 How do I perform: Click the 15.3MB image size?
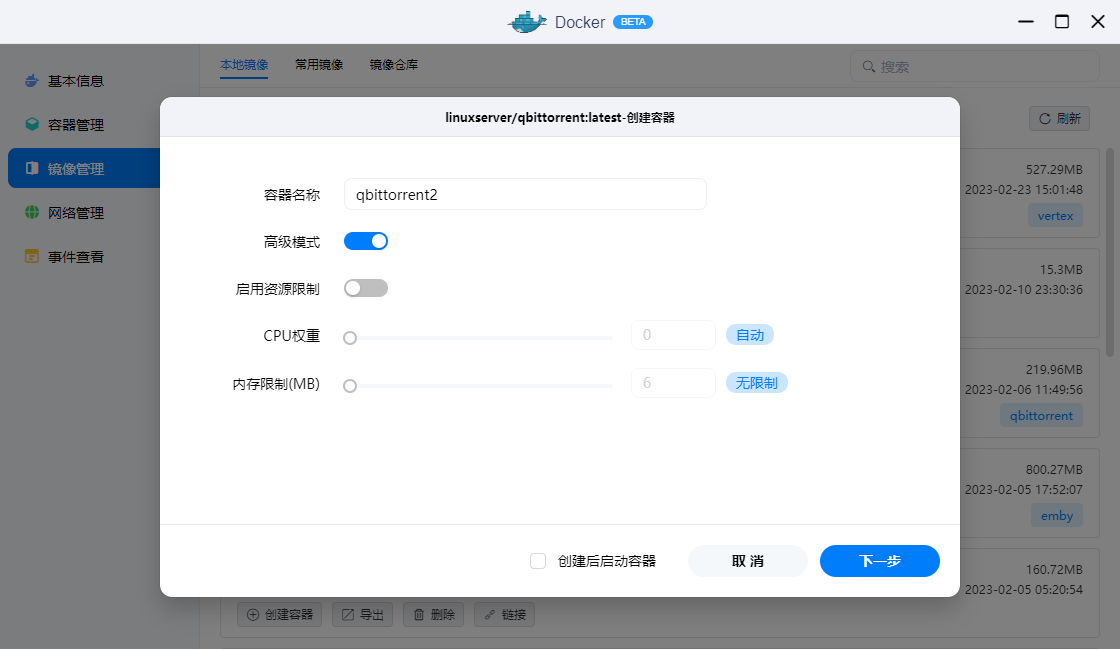pos(1061,270)
